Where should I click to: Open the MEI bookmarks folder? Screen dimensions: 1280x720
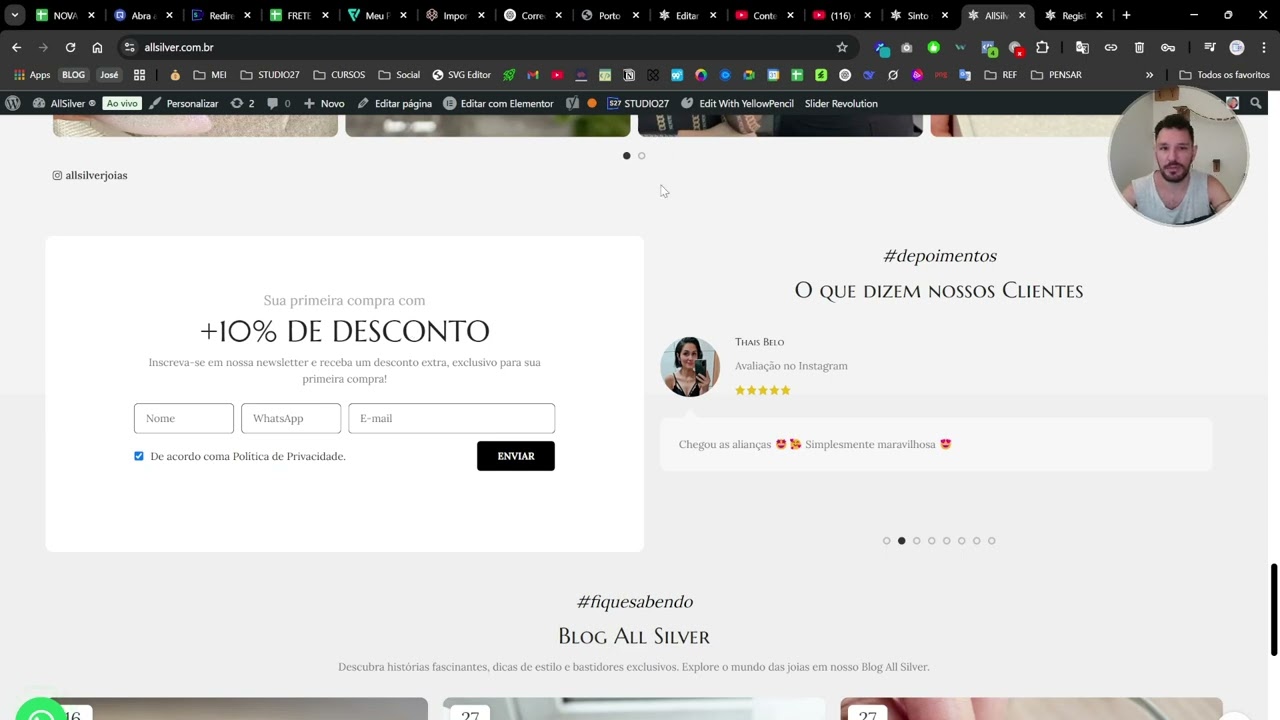[210, 75]
